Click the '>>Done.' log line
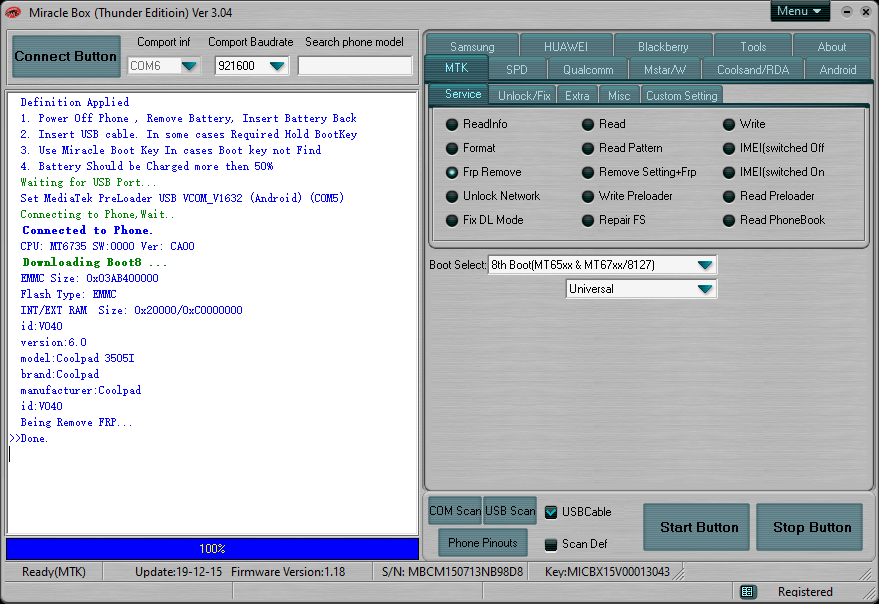Viewport: 879px width, 604px height. (29, 439)
